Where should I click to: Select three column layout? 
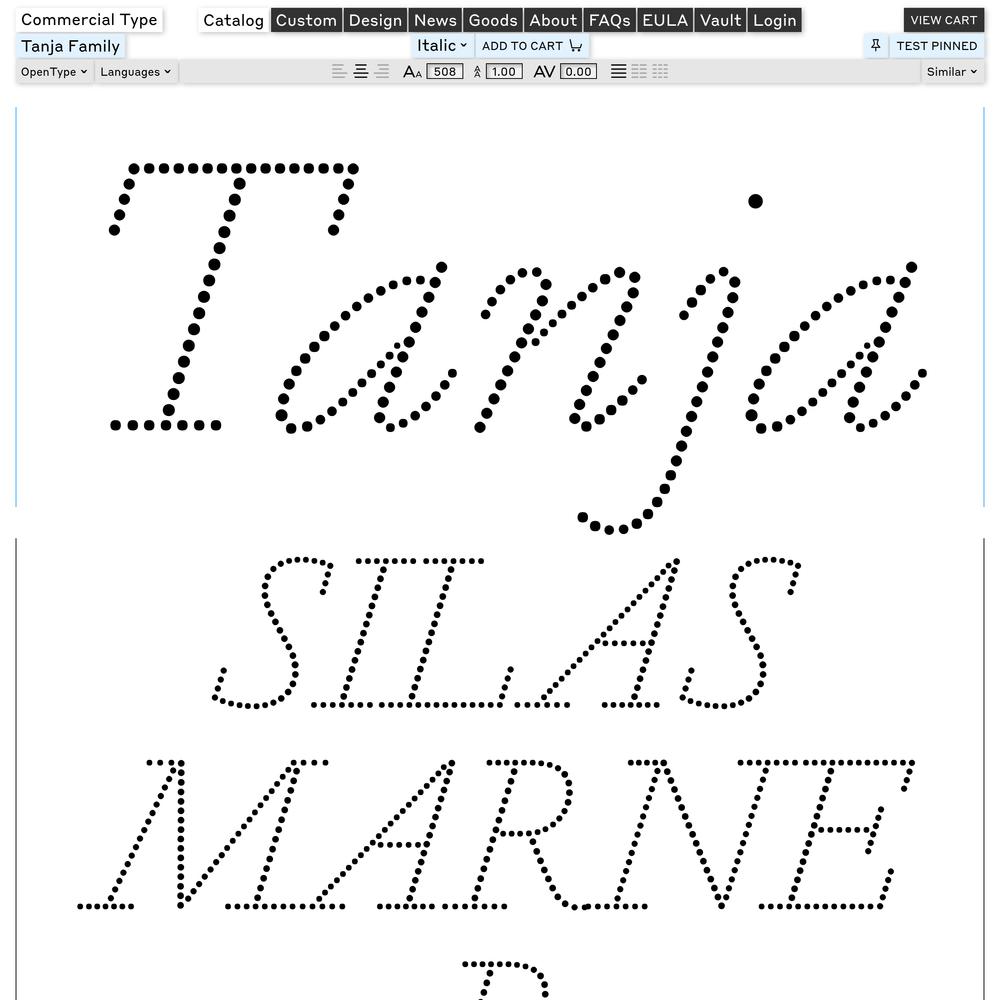tap(660, 71)
